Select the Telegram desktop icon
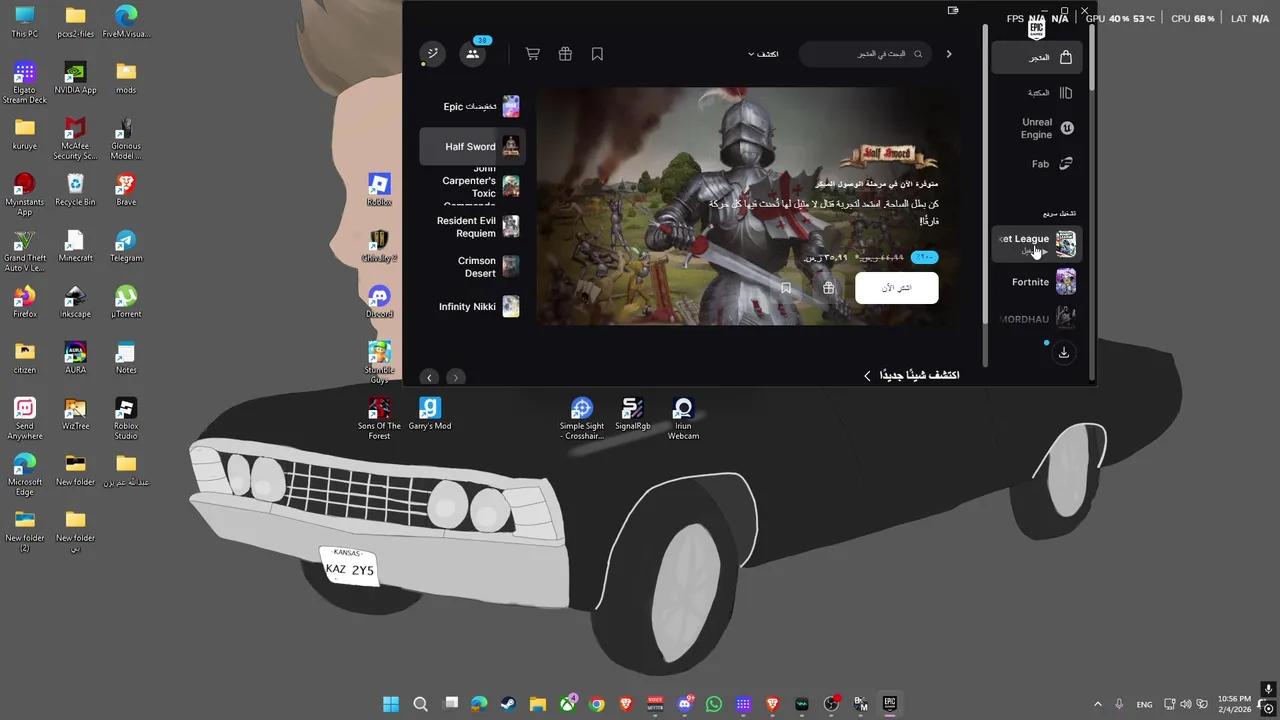Screen dimensions: 1280x720 pos(126,246)
